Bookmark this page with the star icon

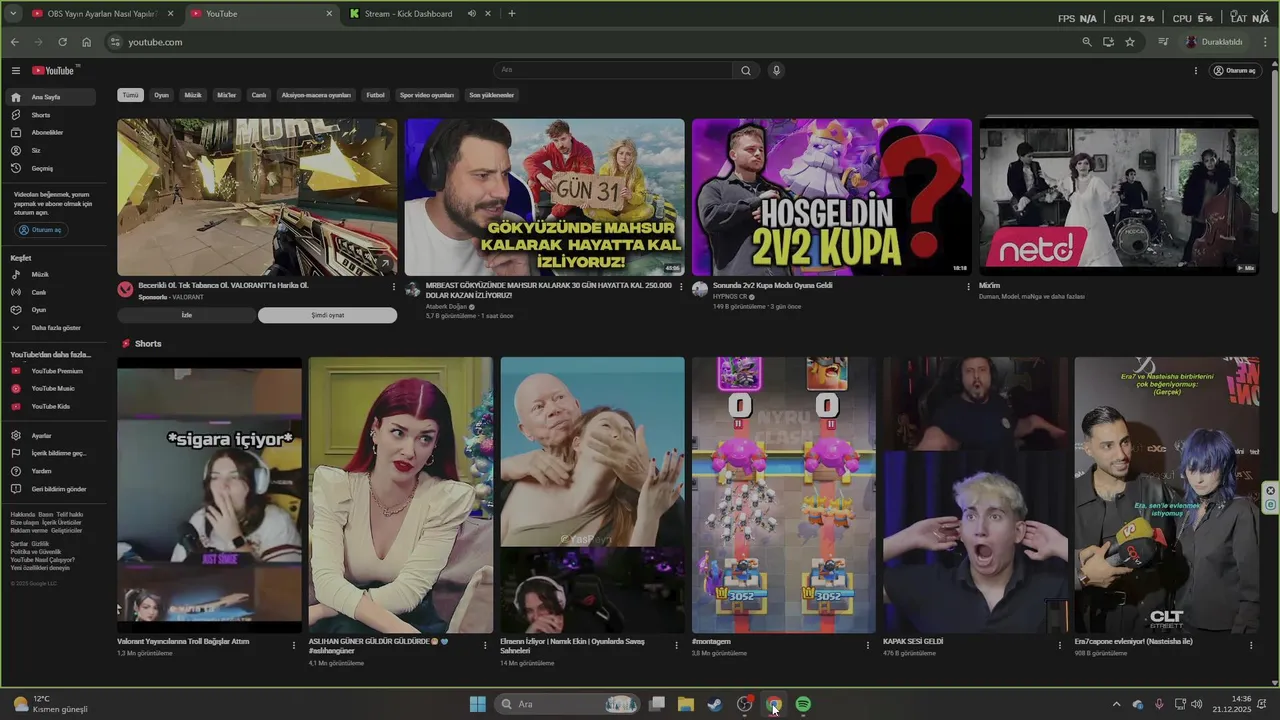pos(1130,42)
